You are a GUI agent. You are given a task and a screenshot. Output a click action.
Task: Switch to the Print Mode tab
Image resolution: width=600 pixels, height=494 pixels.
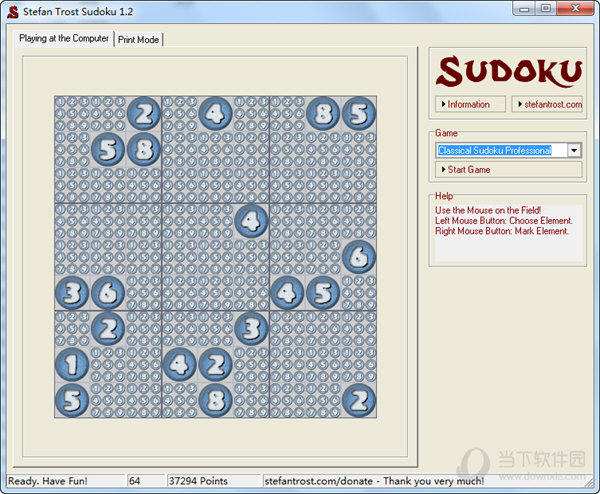[x=139, y=39]
